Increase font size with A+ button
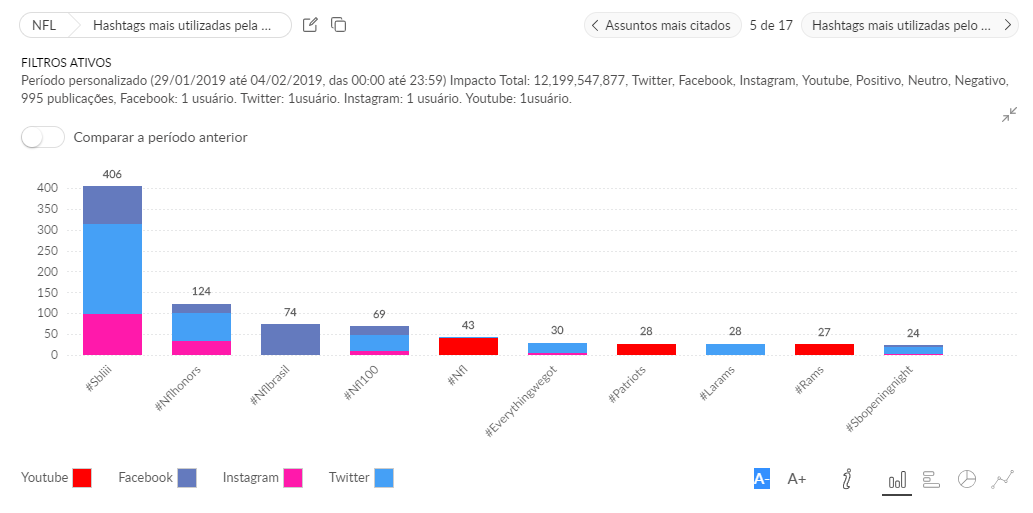Screen dimensions: 1033x513 click(x=797, y=479)
